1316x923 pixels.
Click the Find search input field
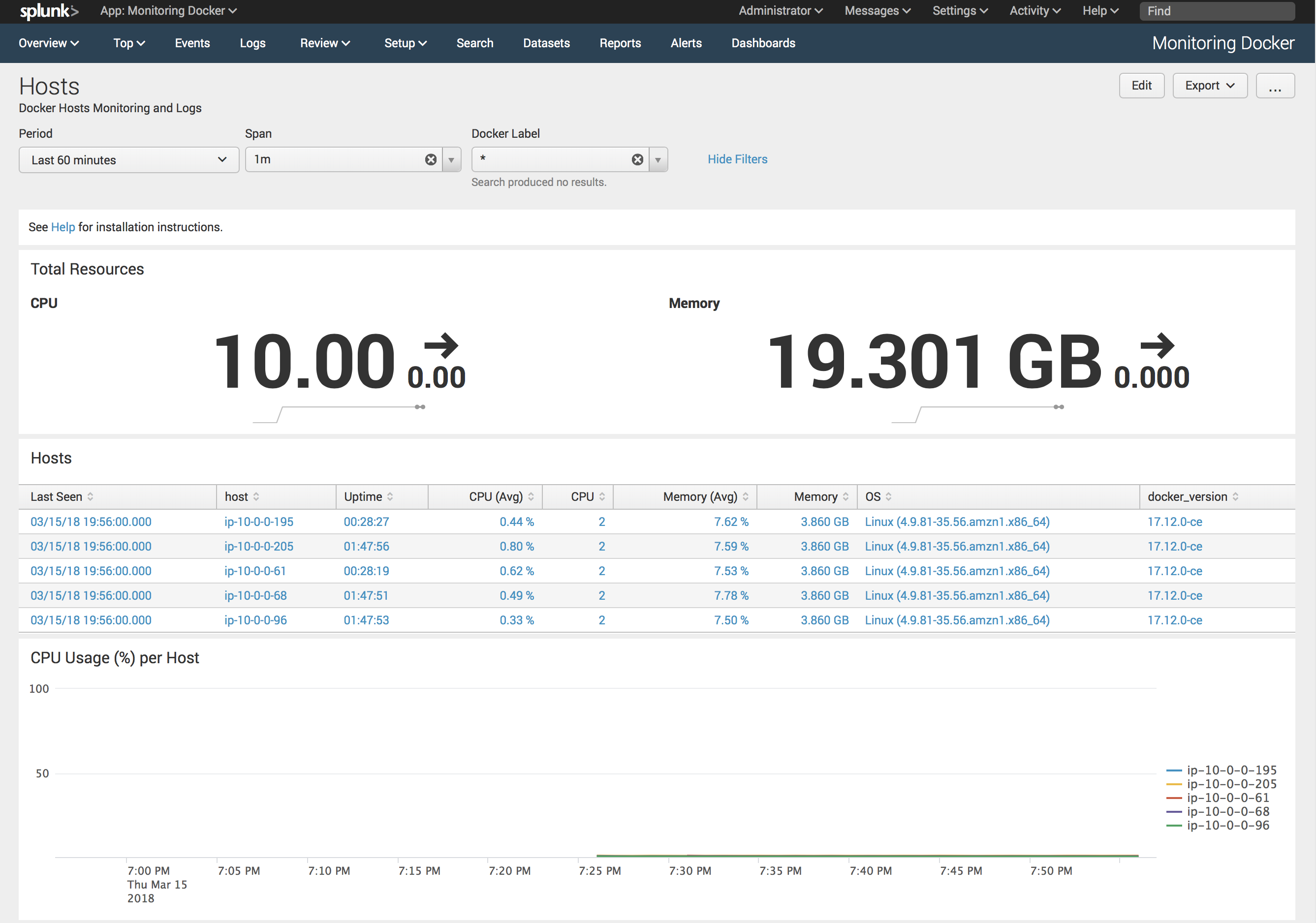[x=1217, y=11]
